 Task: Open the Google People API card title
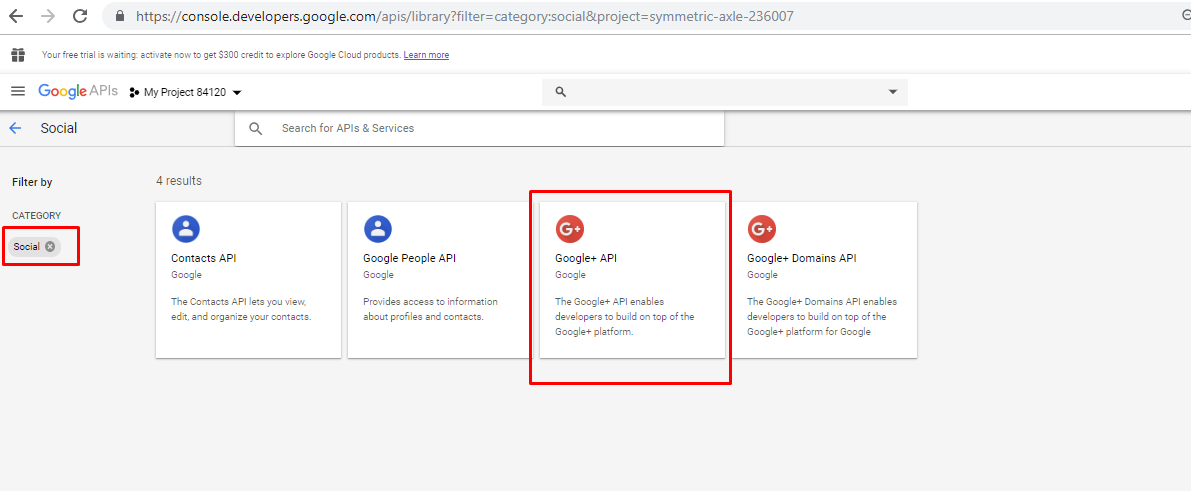tap(409, 258)
